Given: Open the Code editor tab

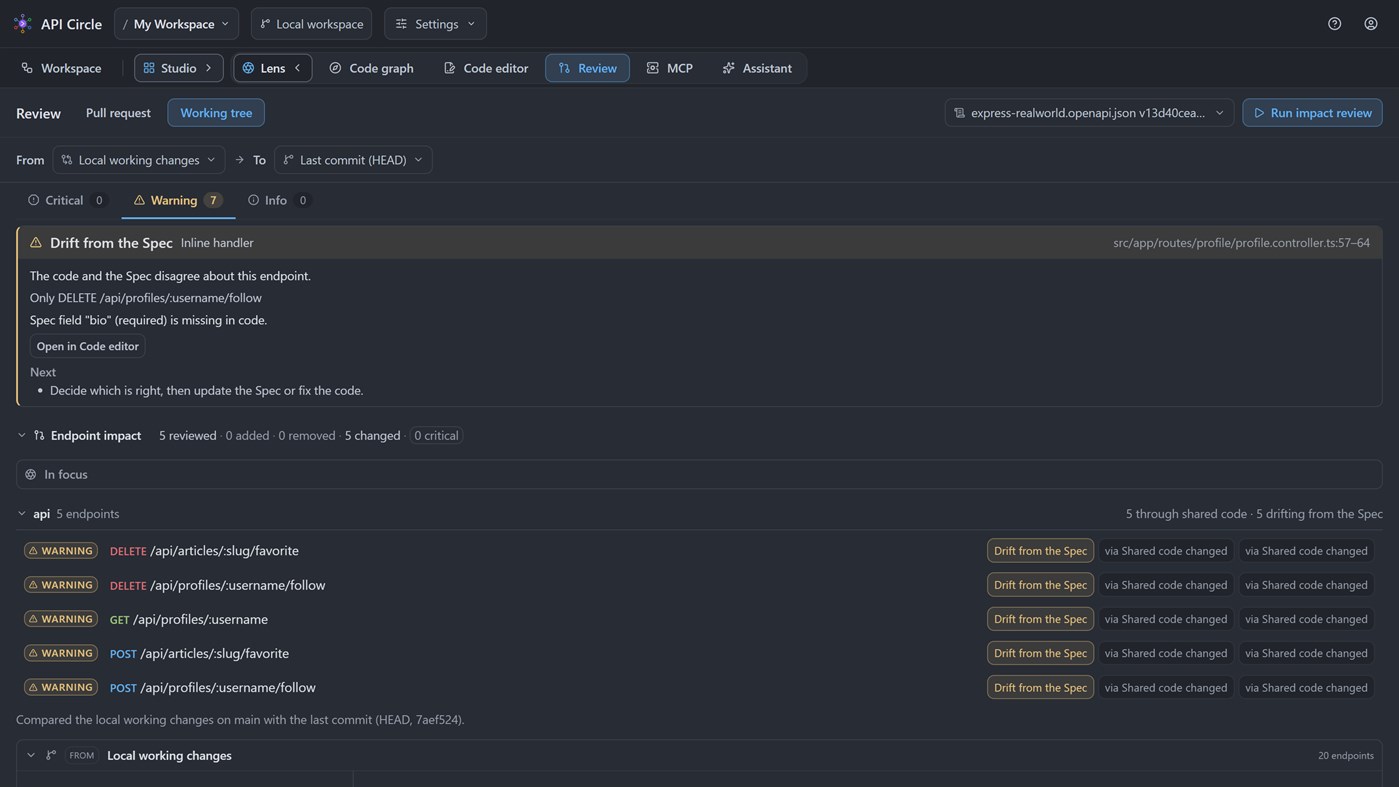Looking at the screenshot, I should click(x=486, y=68).
